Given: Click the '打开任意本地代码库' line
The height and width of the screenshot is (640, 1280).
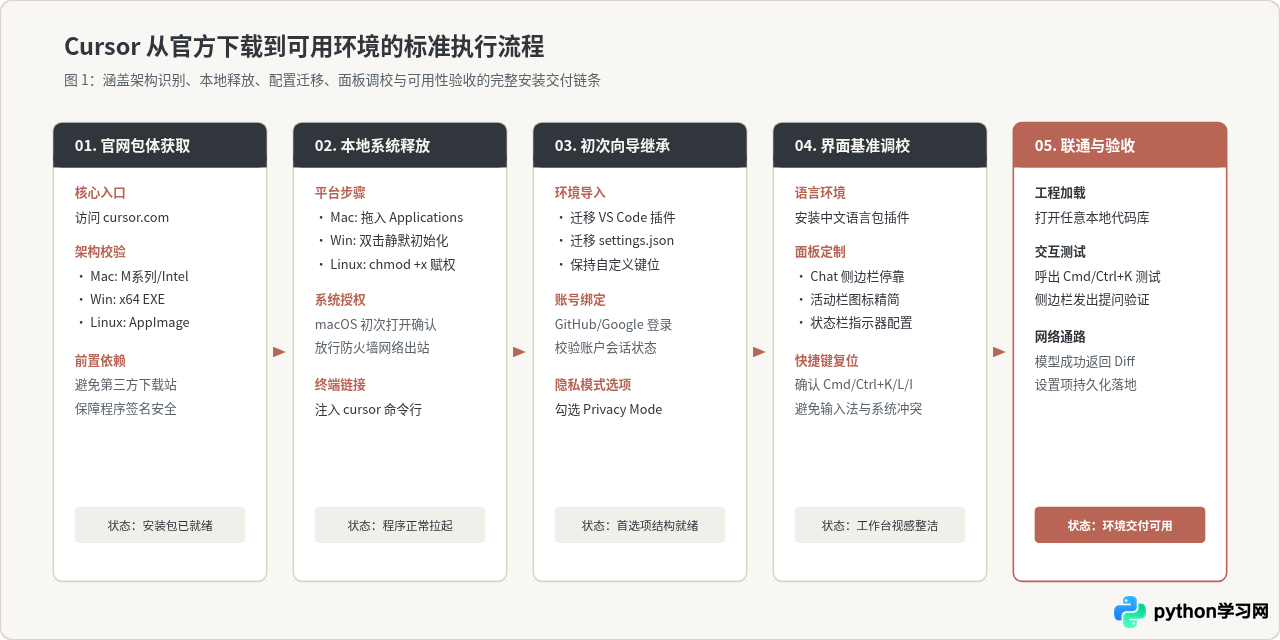Looking at the screenshot, I should (1092, 217).
